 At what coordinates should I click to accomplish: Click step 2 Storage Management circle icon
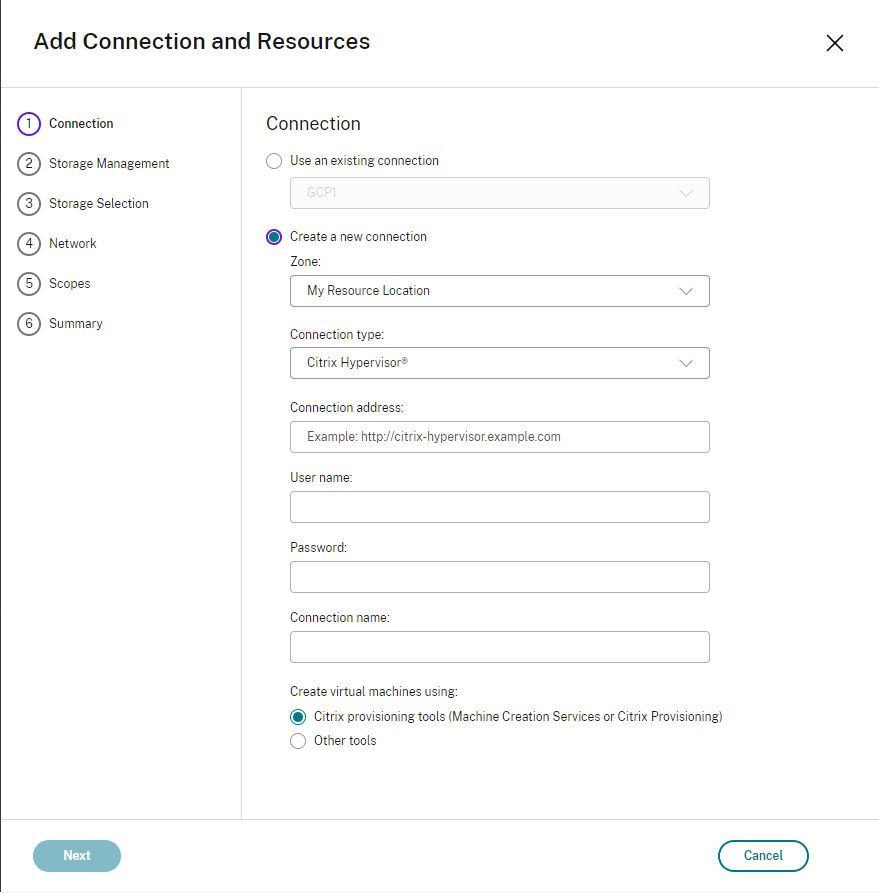pos(29,164)
